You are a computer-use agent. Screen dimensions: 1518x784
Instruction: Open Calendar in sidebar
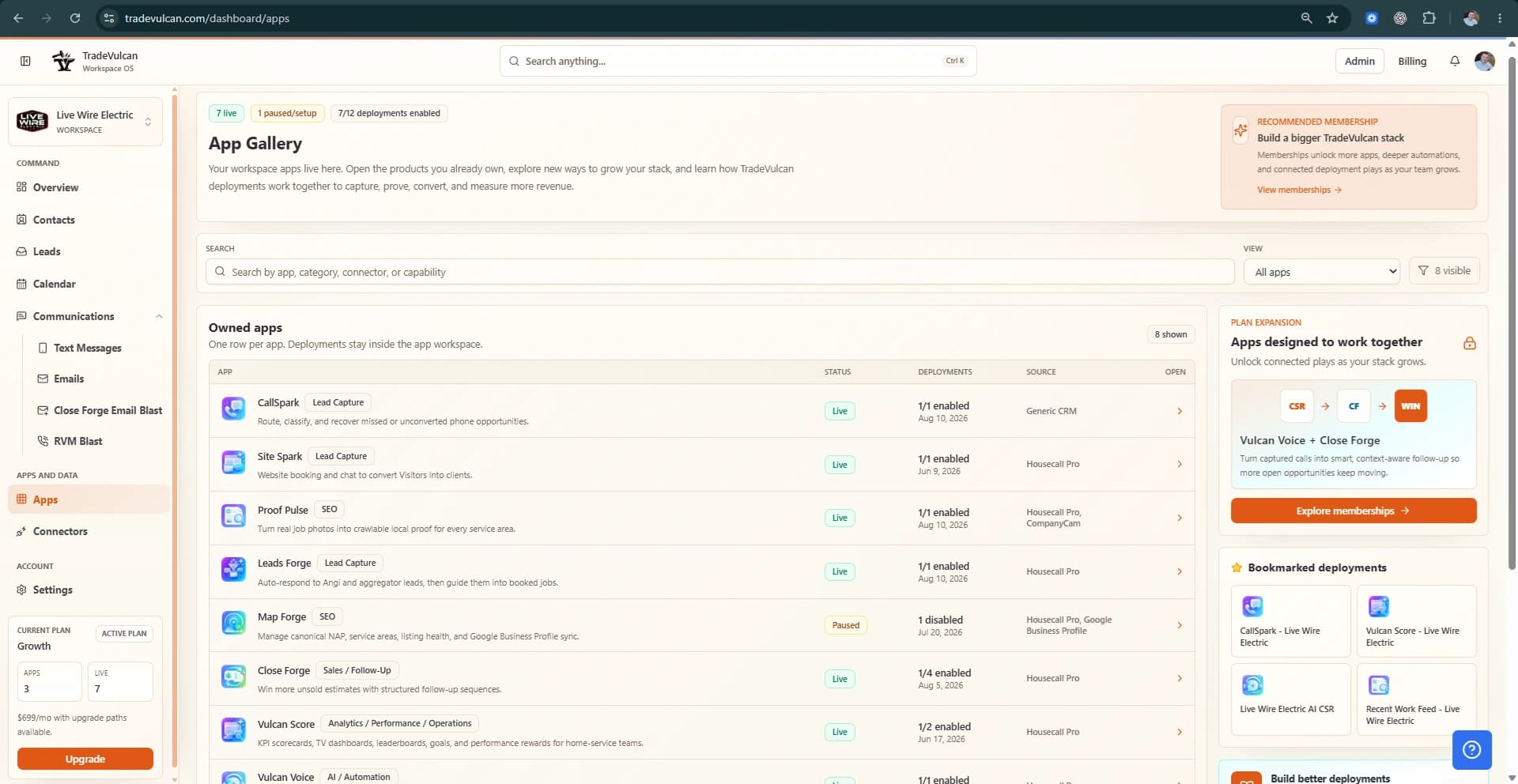pyautogui.click(x=89, y=284)
